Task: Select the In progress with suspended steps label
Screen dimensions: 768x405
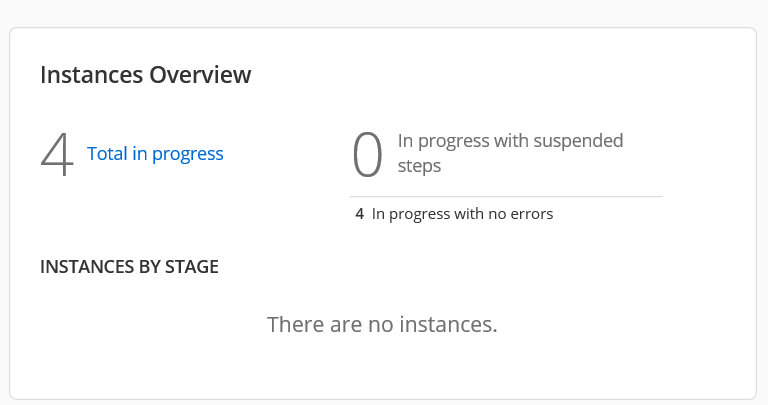Action: (510, 153)
